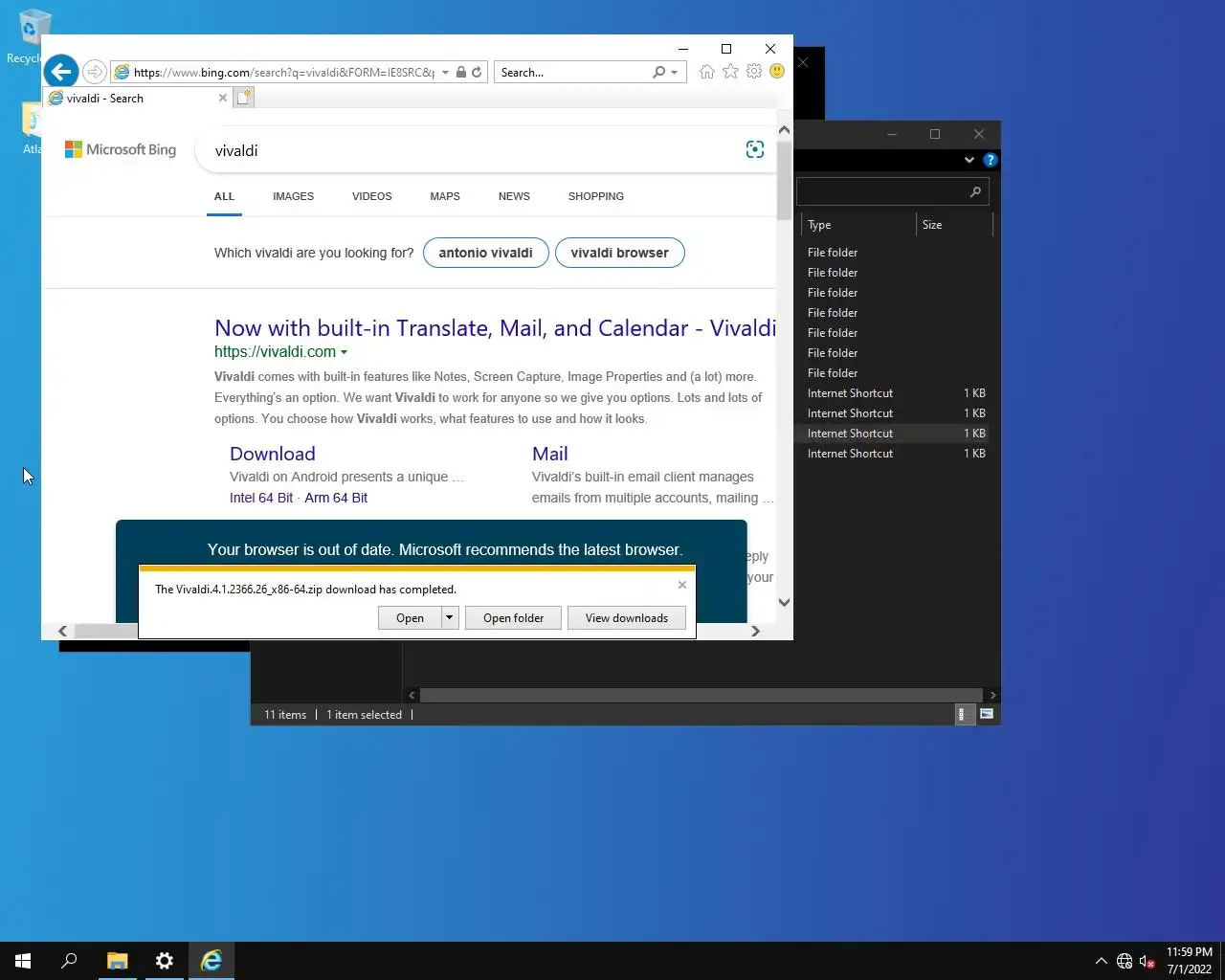Open the Vivaldi headline search result

[495, 328]
